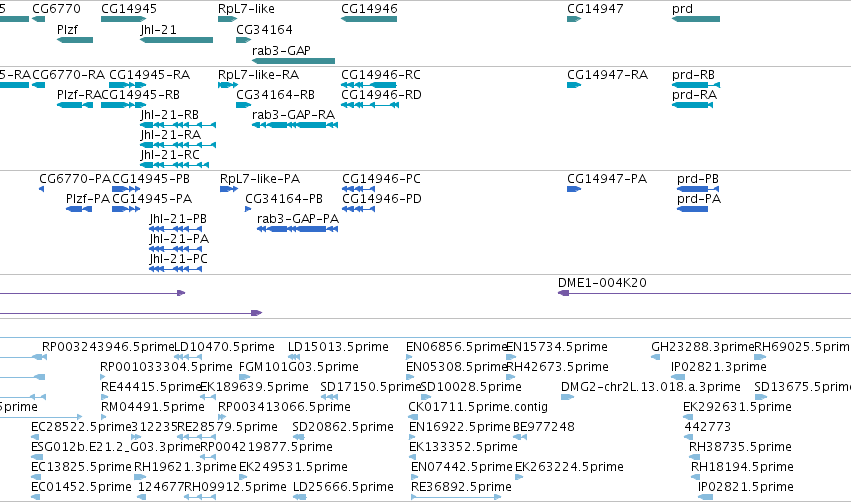
Task: Open transcript RpL7-like-RA
Action: click(258, 74)
